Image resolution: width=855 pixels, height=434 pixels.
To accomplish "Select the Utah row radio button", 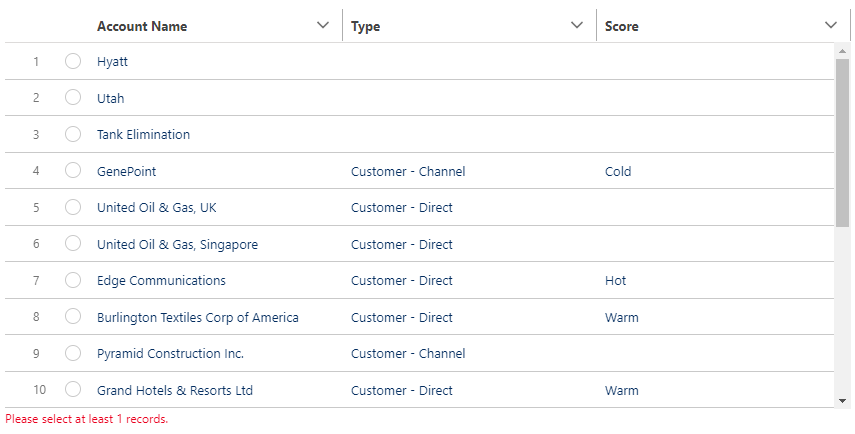I will (x=73, y=98).
